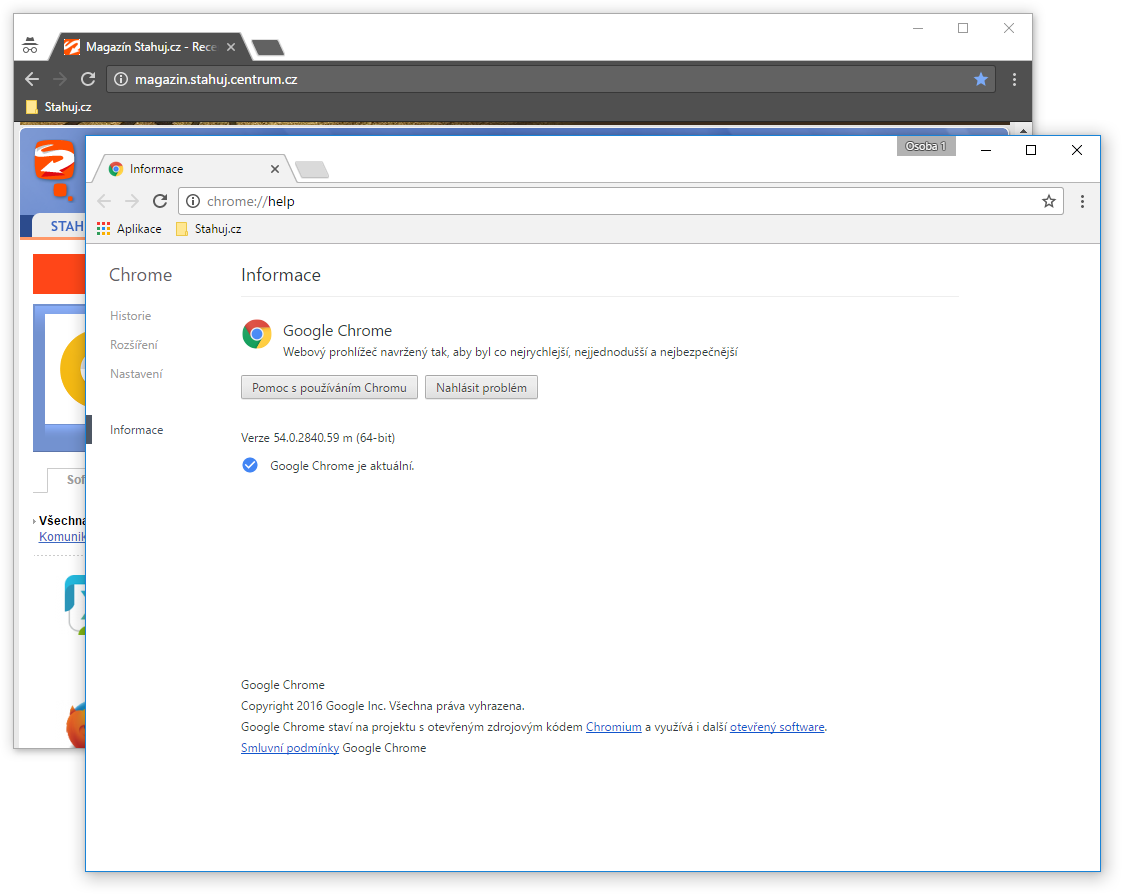1122x894 pixels.
Task: Open new tab in Informace window
Action: (312, 170)
